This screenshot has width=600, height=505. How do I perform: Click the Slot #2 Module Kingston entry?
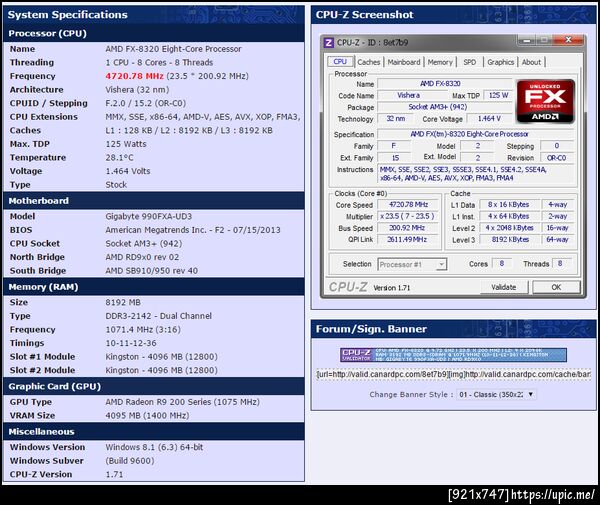click(x=161, y=370)
